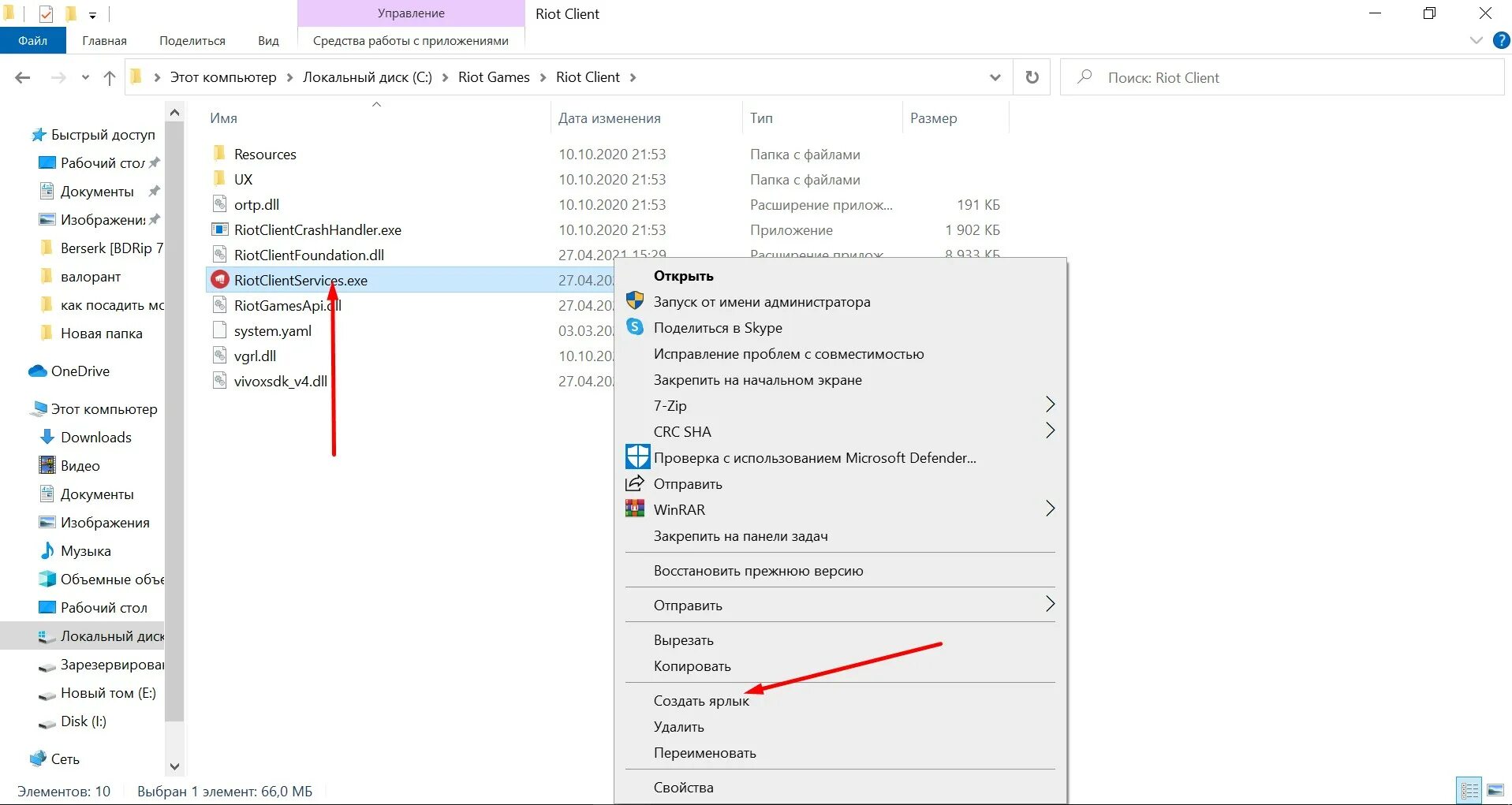Screen dimensions: 1512x805
Task: Switch to the Главная ribbon tab
Action: (x=104, y=40)
